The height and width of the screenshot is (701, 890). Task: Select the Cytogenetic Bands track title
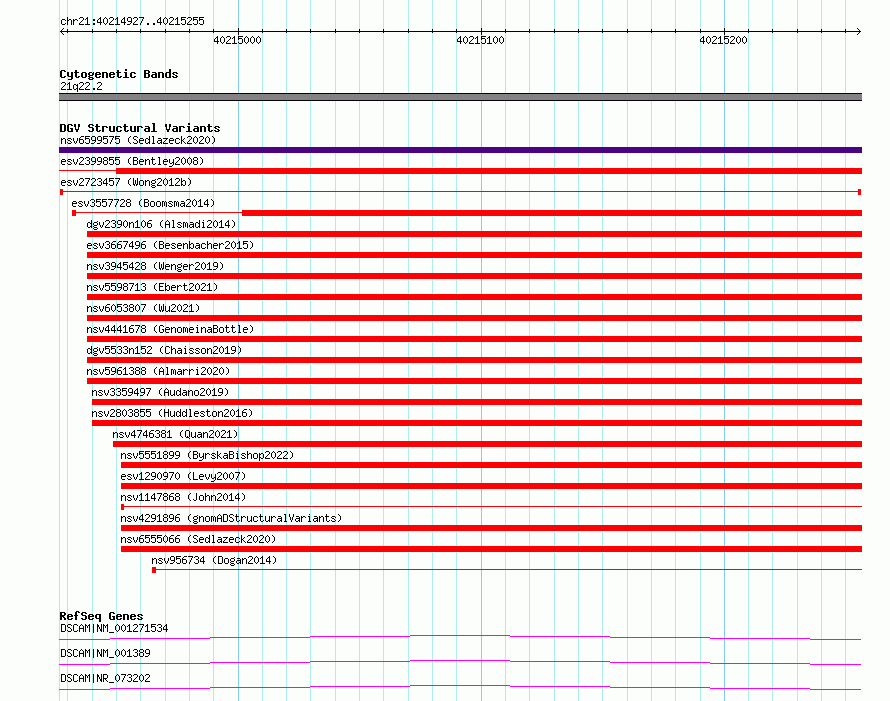tap(119, 74)
